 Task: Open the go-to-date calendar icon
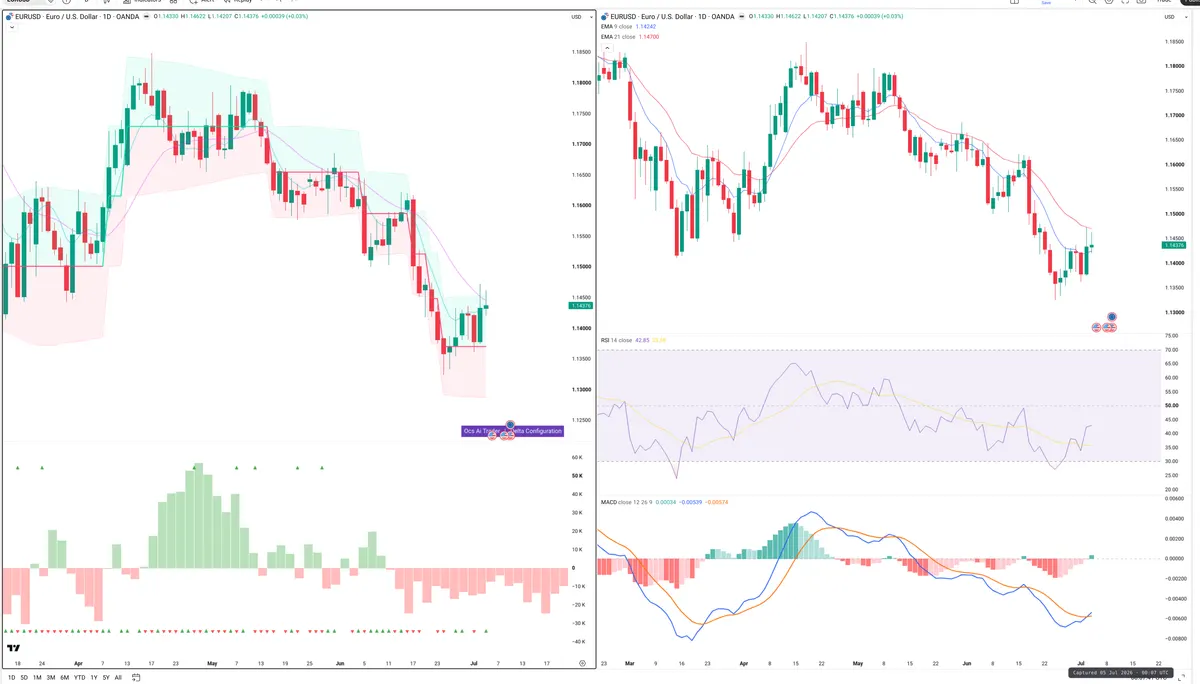[135, 677]
